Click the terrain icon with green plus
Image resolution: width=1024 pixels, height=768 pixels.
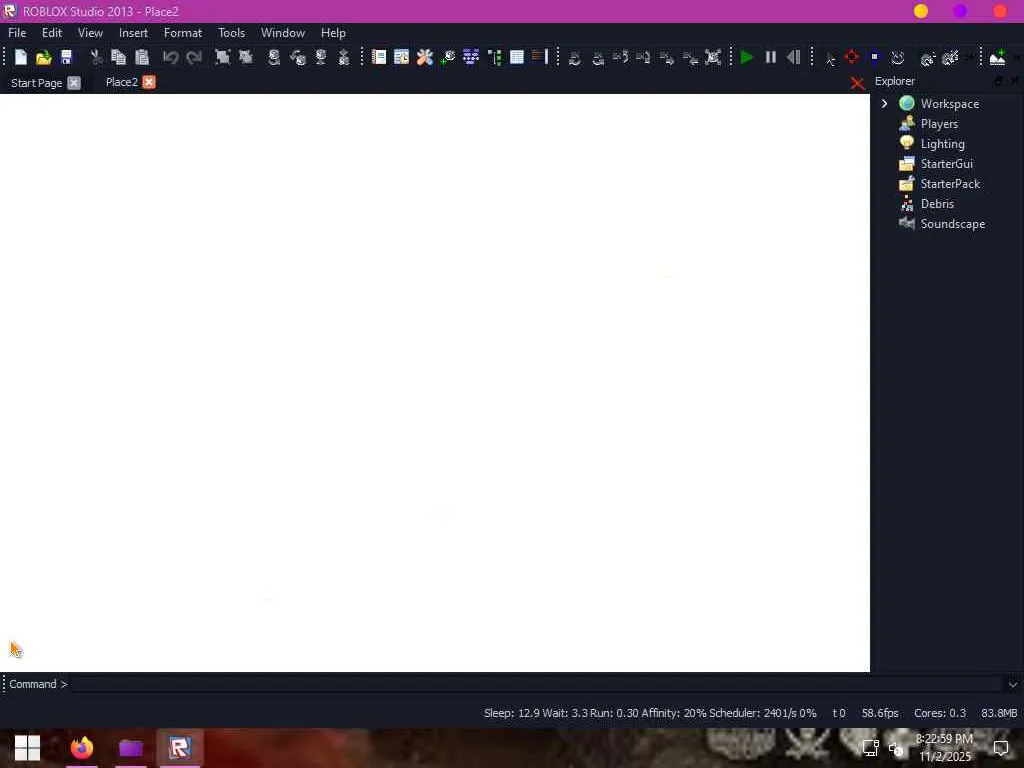click(997, 57)
